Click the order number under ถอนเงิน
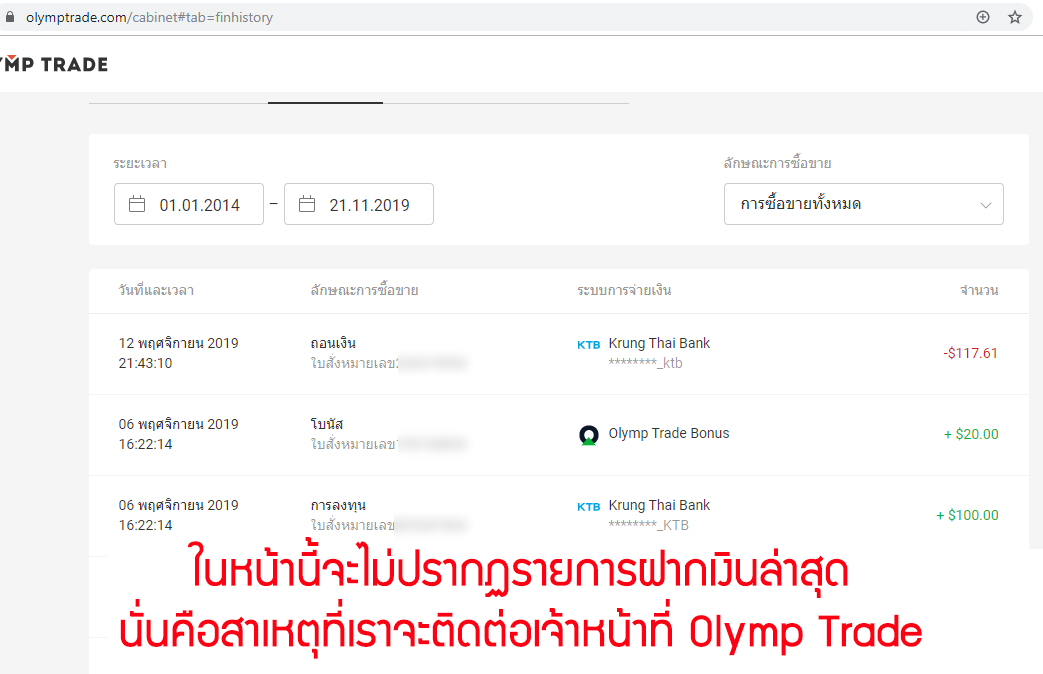This screenshot has width=1043, height=674. [x=389, y=363]
